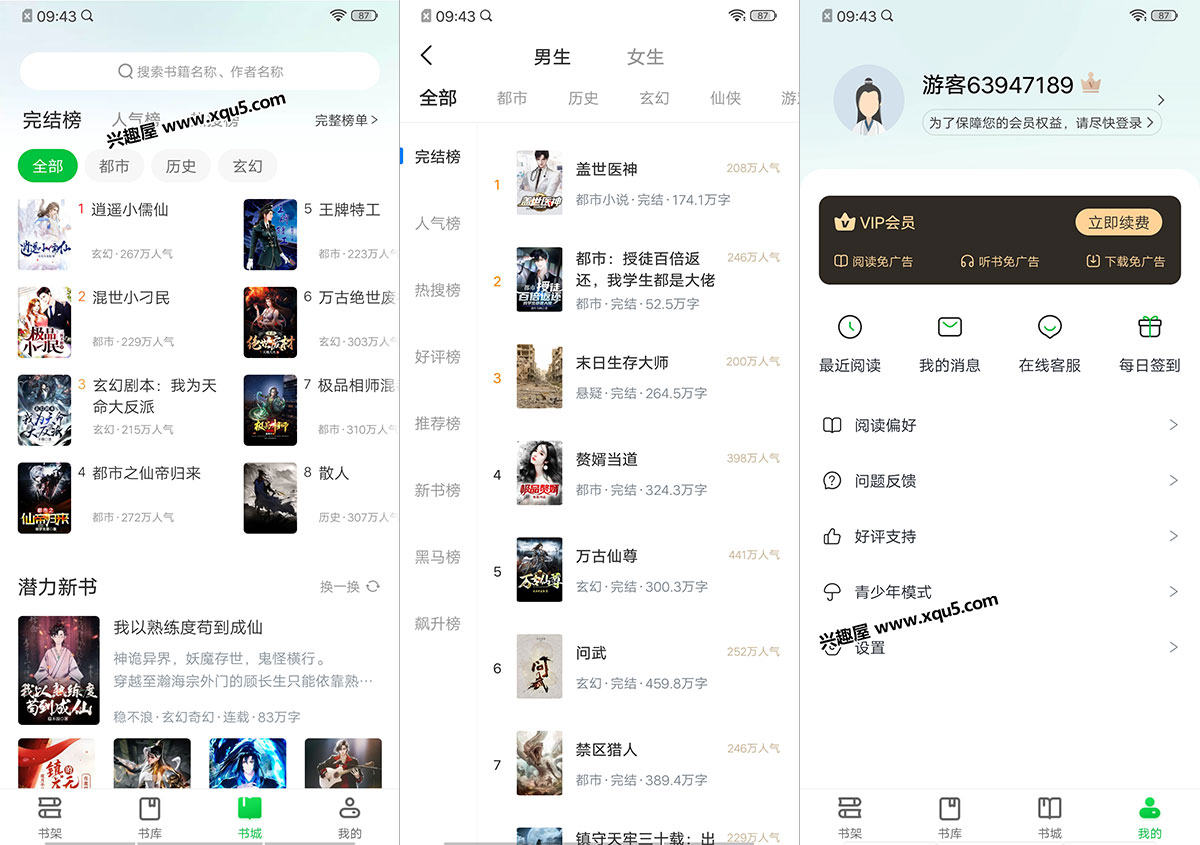Open 万古仙尊 title in ranking list
This screenshot has width=1200, height=845.
[x=607, y=556]
